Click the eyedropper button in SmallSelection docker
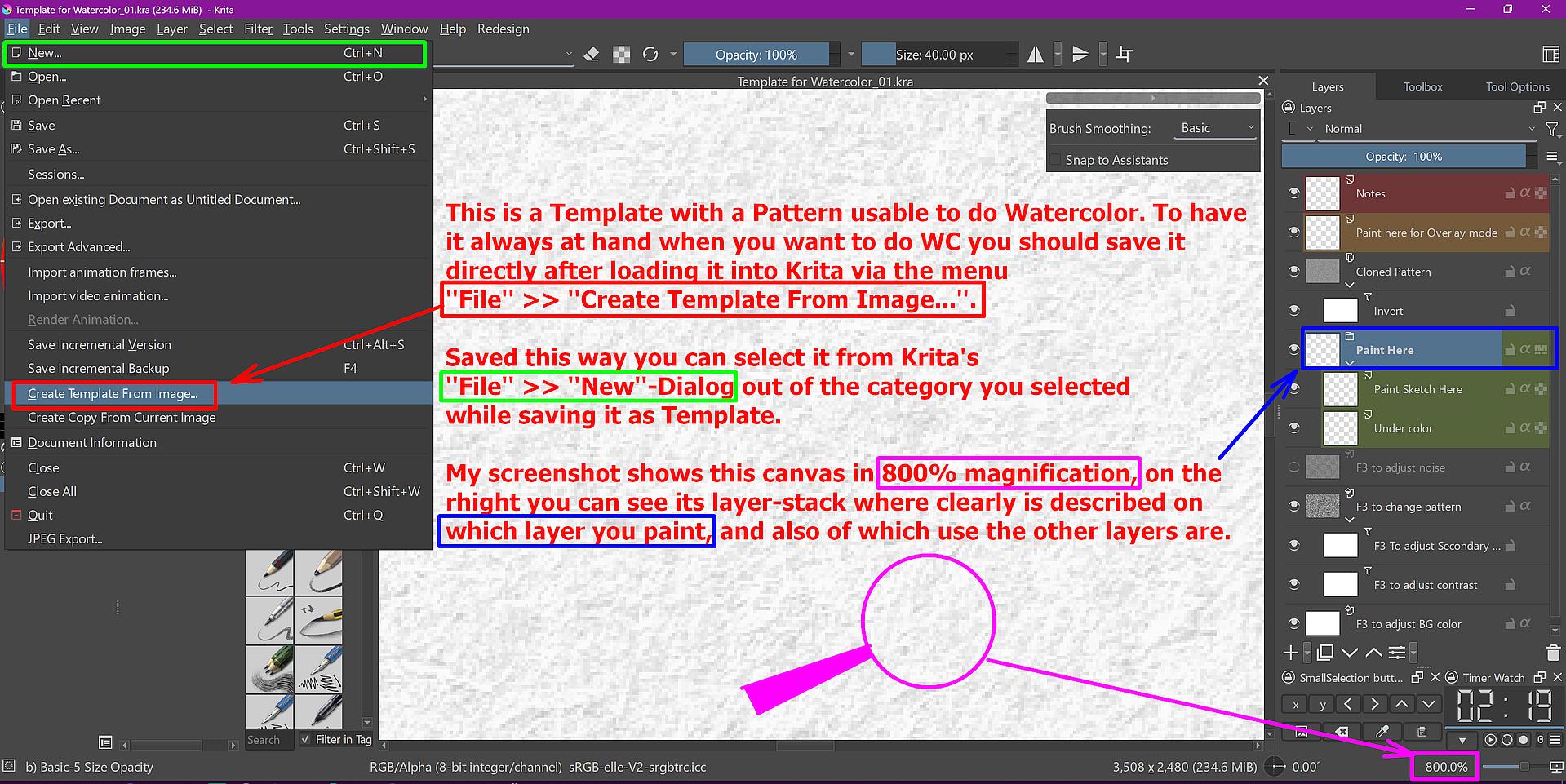 pyautogui.click(x=1383, y=732)
